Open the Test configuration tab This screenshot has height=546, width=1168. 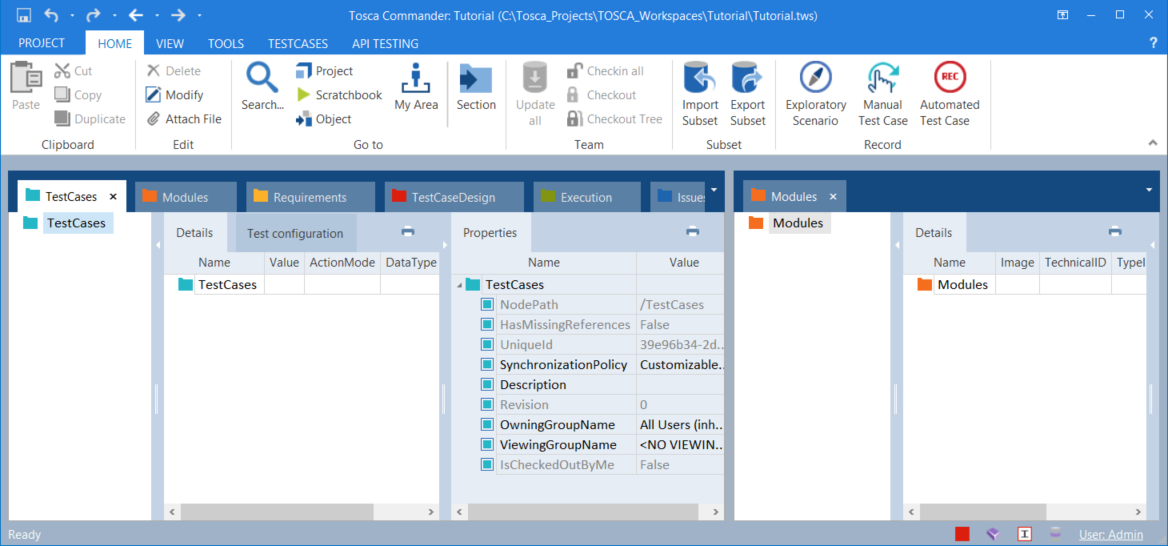(296, 233)
